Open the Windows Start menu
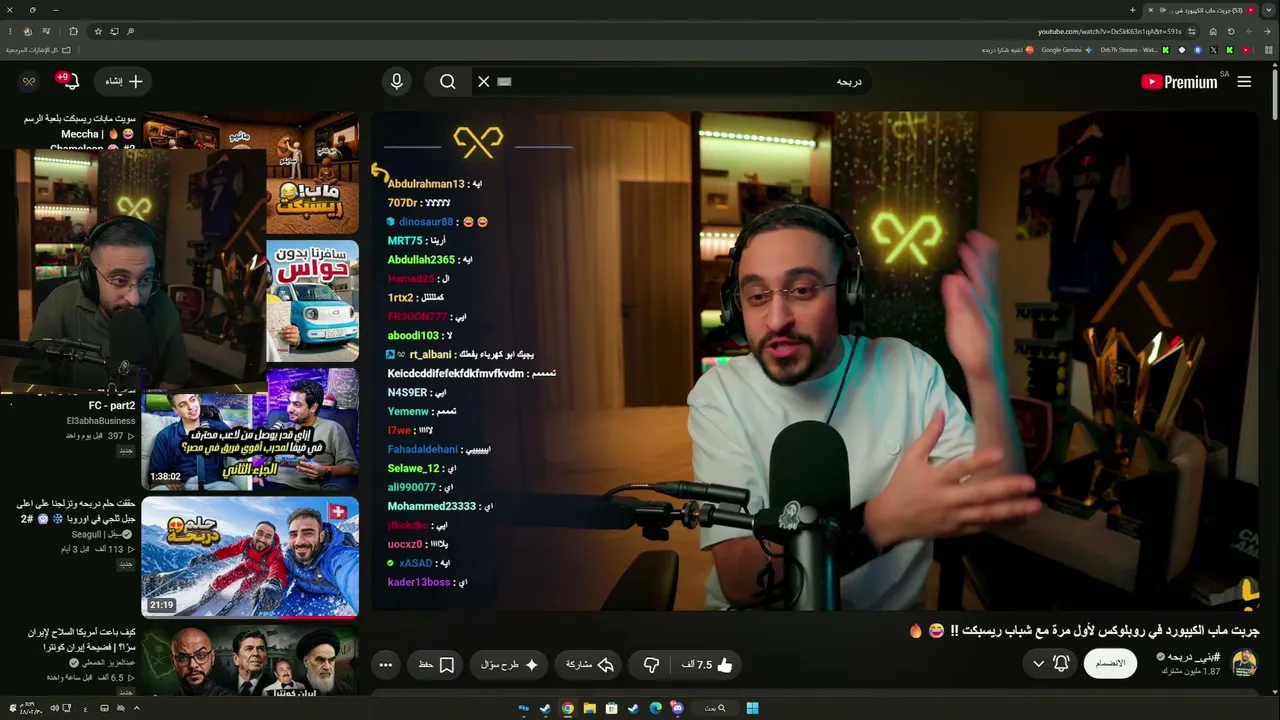 (x=752, y=709)
